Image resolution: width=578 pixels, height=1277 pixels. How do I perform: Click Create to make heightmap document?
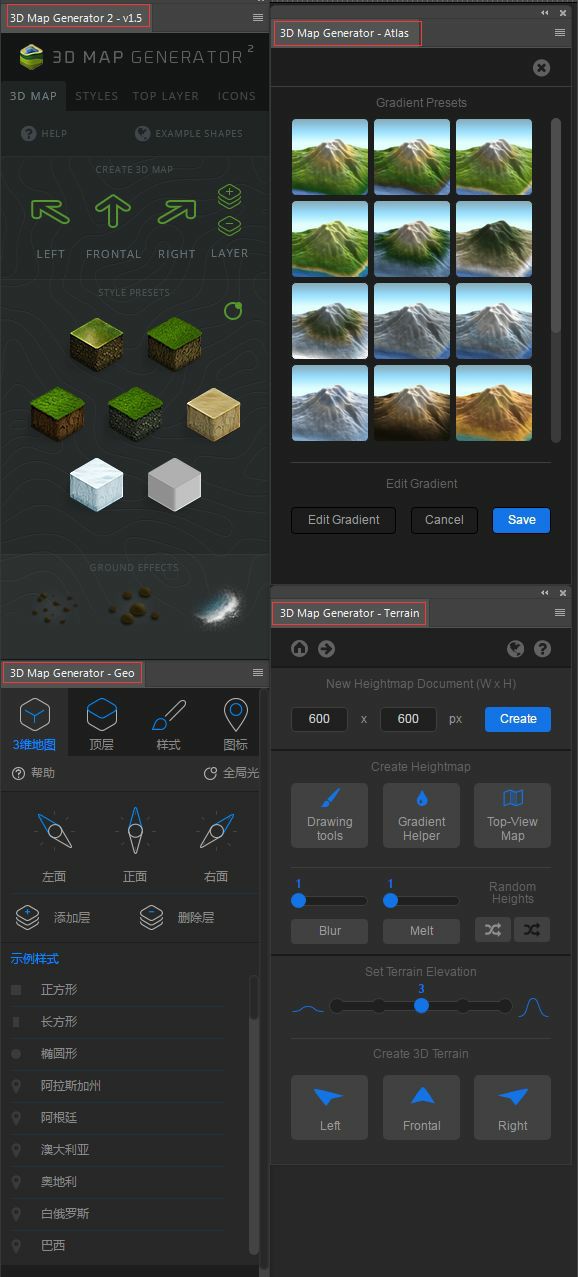[x=518, y=719]
